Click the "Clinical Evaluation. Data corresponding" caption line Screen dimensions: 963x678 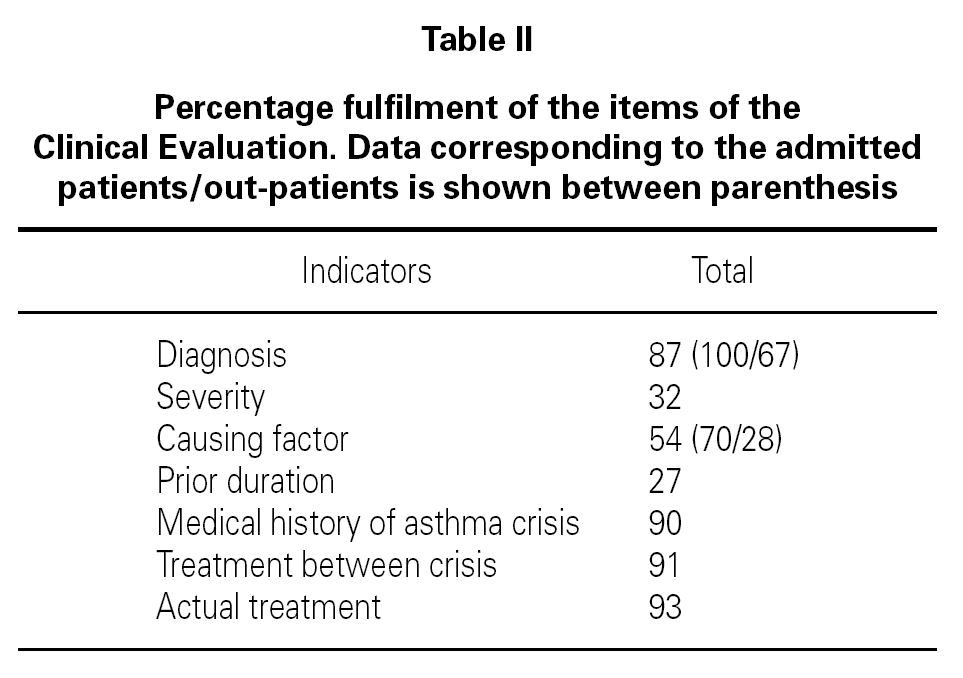pos(477,147)
